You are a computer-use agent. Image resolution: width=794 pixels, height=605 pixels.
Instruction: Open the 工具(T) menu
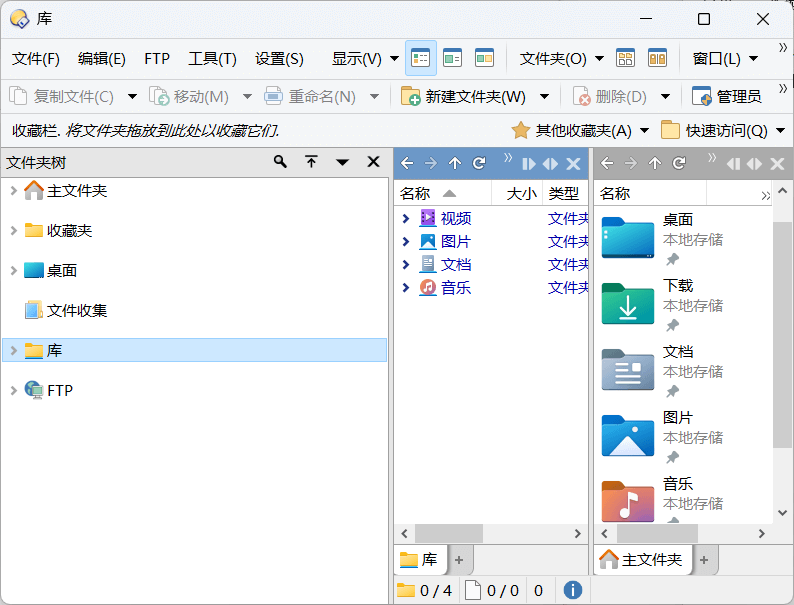(212, 58)
